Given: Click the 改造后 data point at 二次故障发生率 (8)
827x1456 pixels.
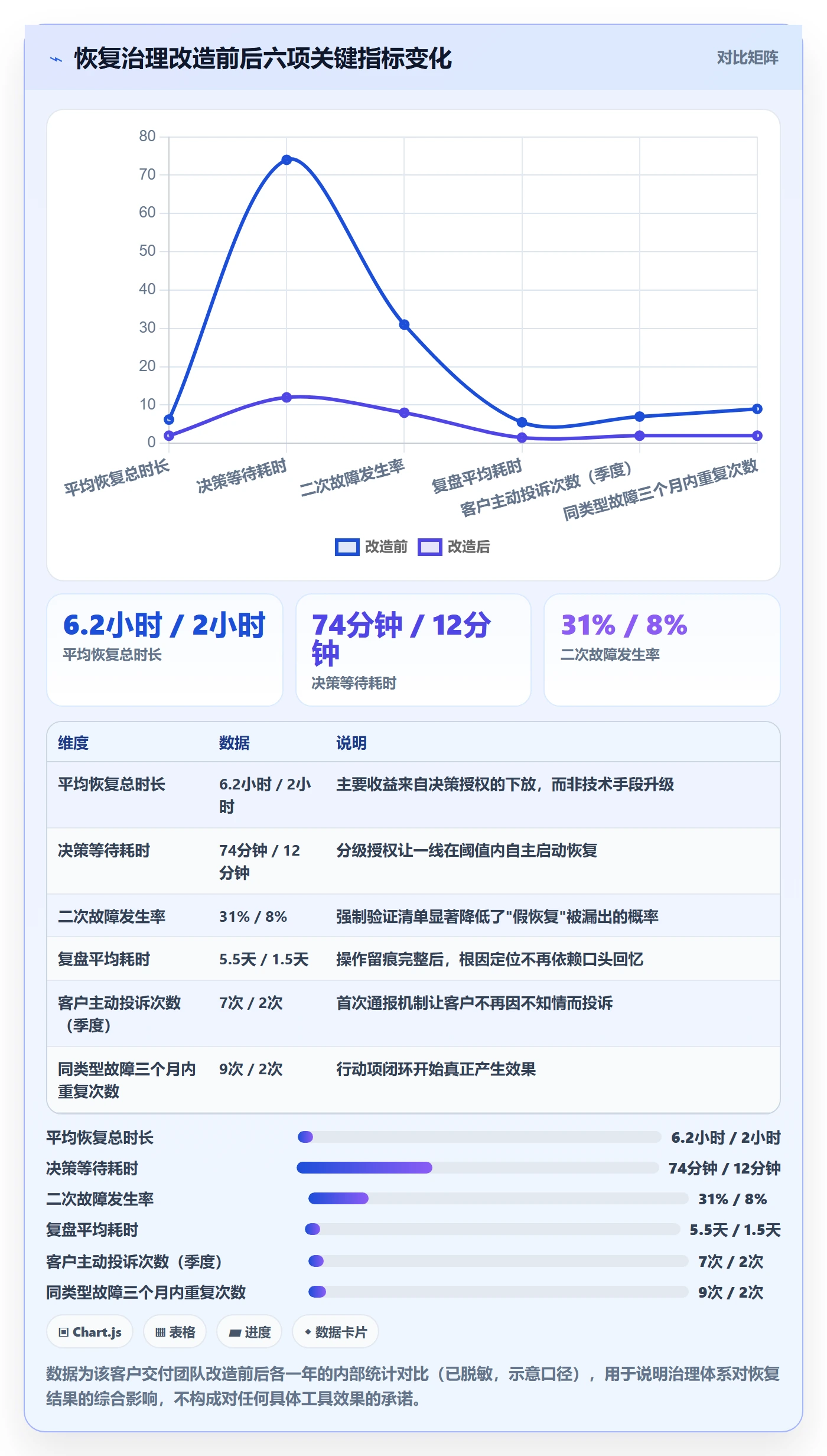Looking at the screenshot, I should 404,412.
